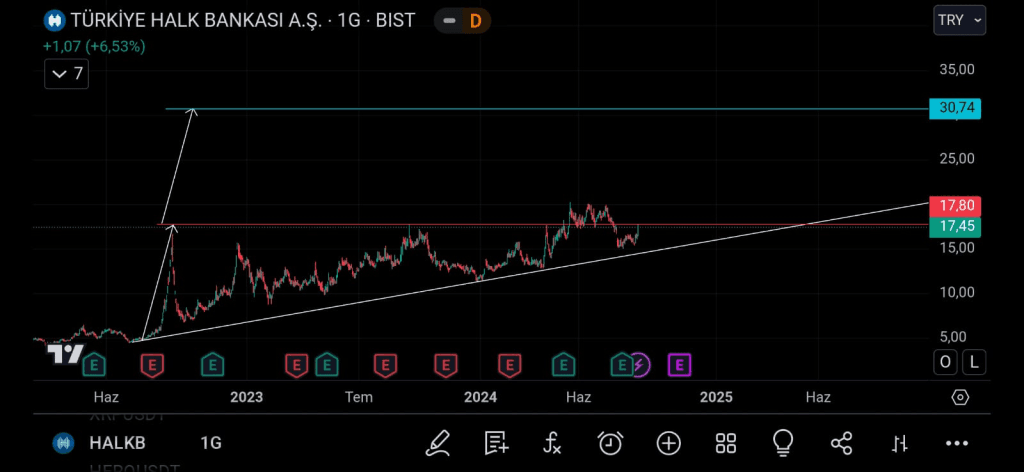
Task: Open the fx indicators menu
Action: (552, 443)
